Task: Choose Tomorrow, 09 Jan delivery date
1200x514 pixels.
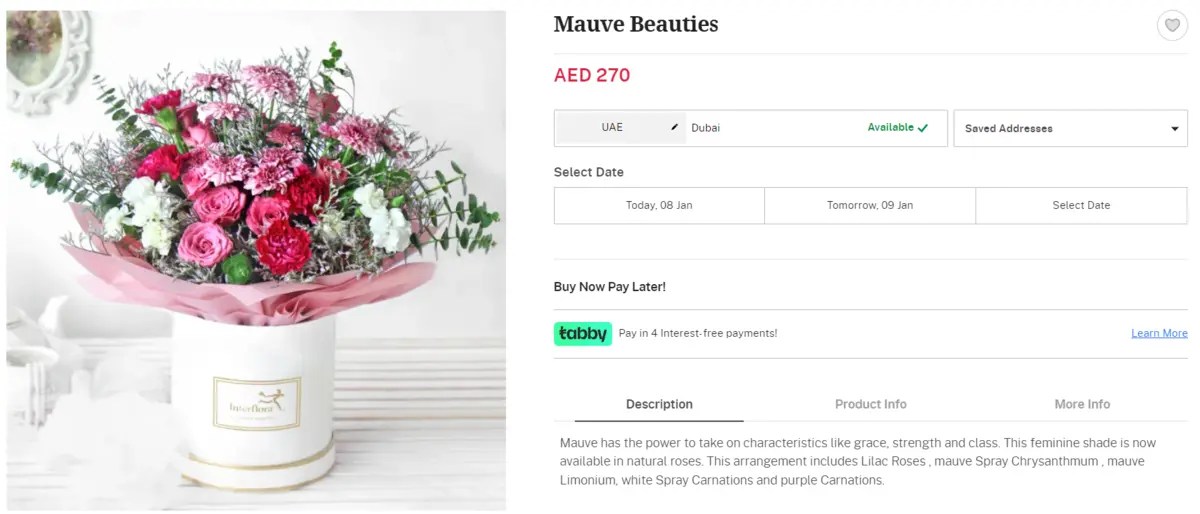Action: (x=870, y=205)
